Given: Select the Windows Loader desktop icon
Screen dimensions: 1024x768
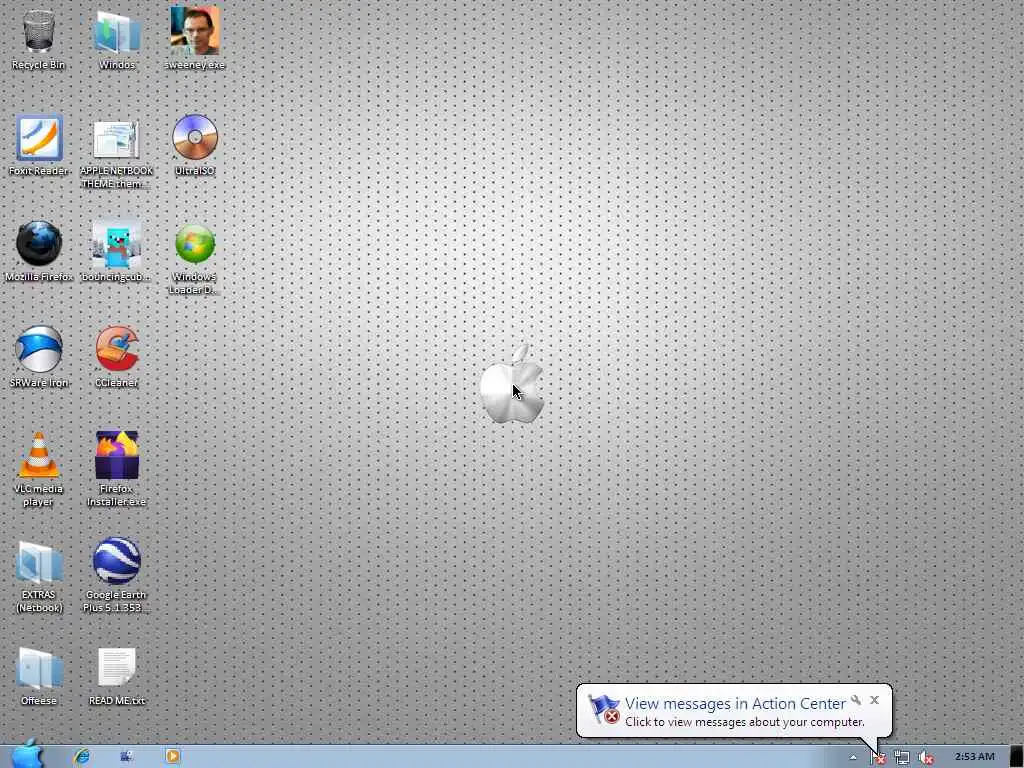Looking at the screenshot, I should coord(195,259).
